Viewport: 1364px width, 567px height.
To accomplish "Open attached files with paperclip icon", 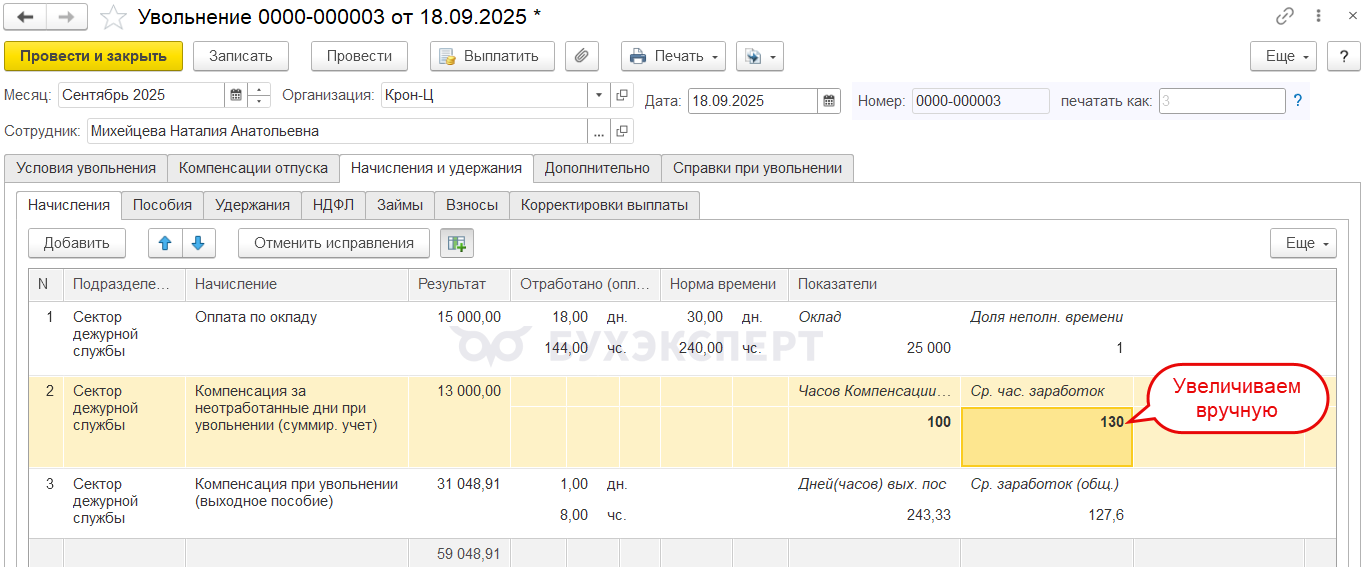I will [581, 56].
